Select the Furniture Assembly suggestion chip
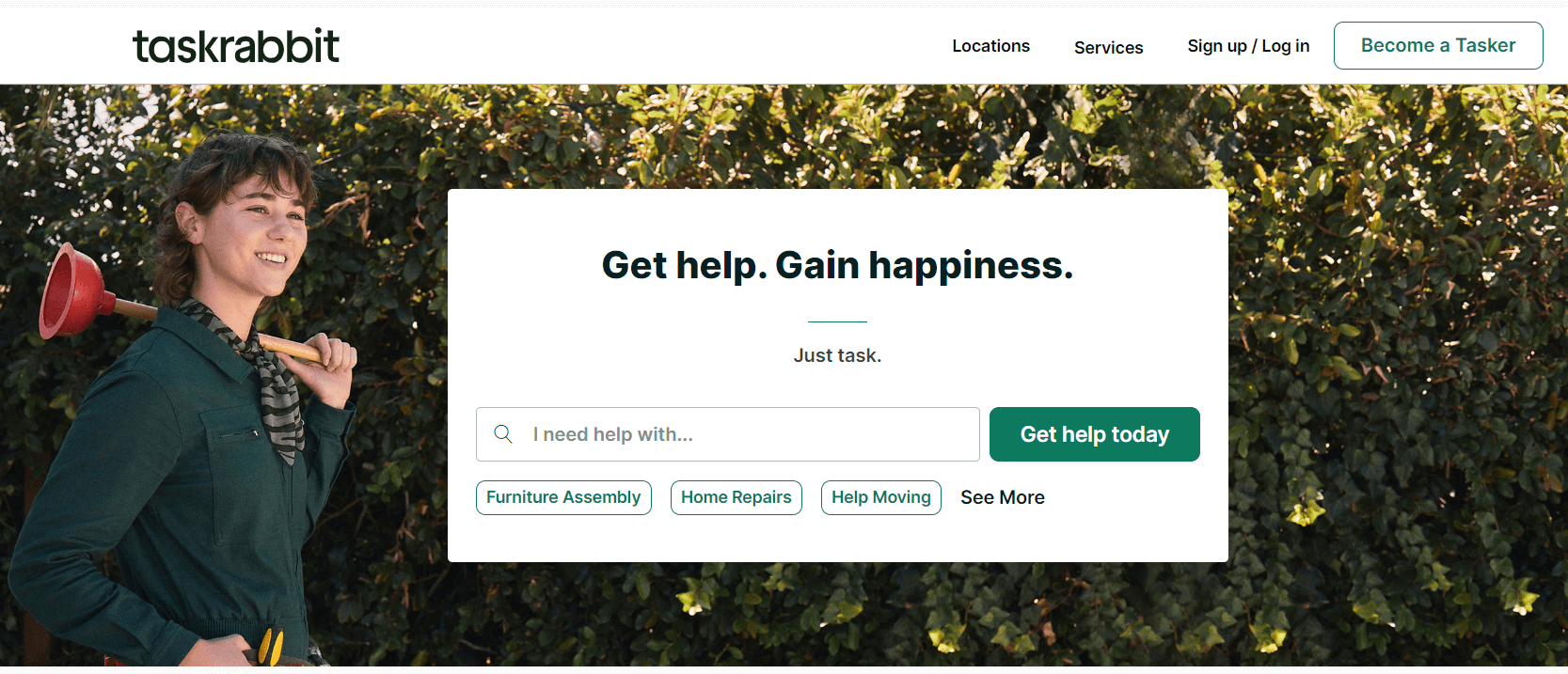1568x674 pixels. click(563, 497)
